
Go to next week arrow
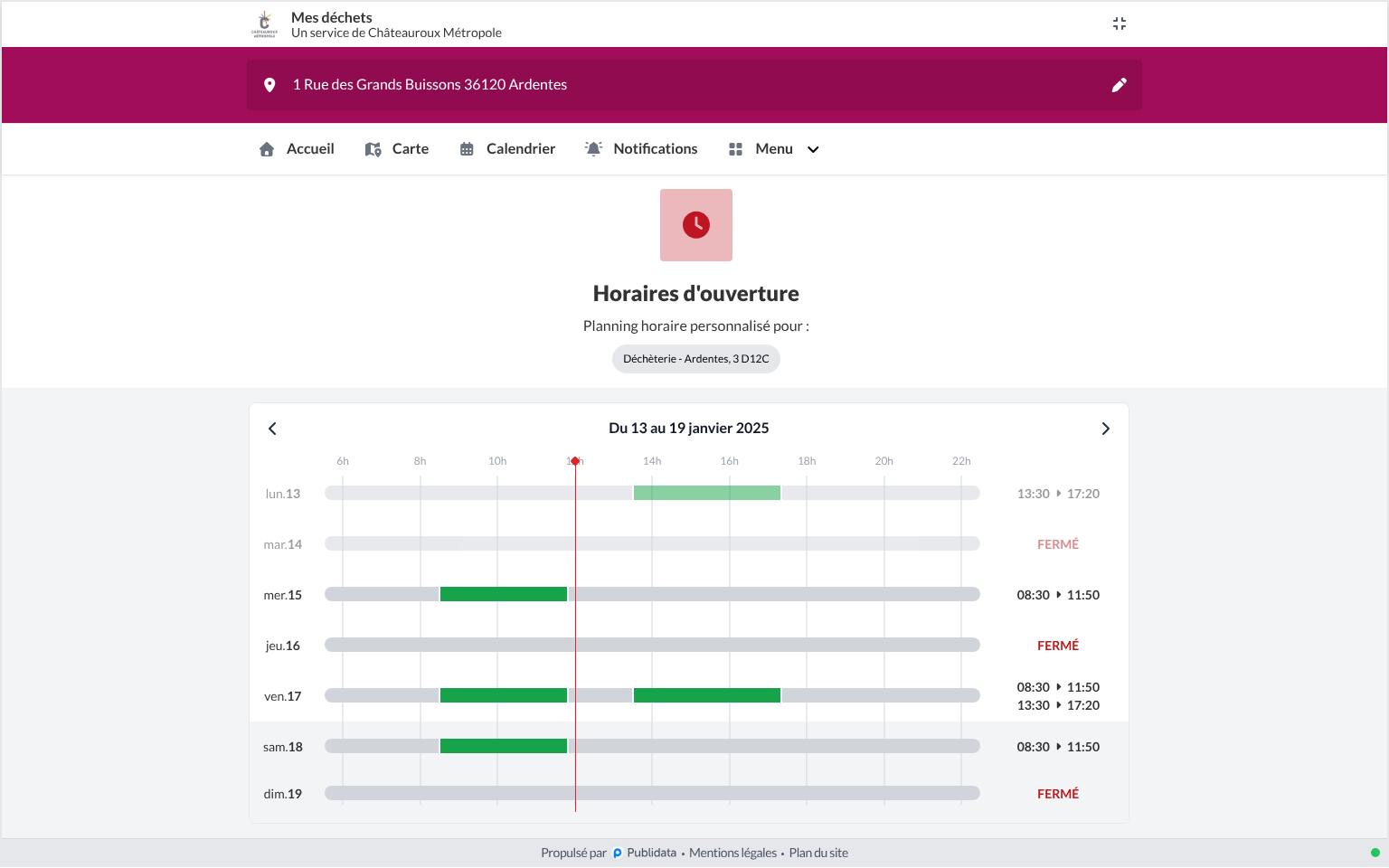point(1105,429)
